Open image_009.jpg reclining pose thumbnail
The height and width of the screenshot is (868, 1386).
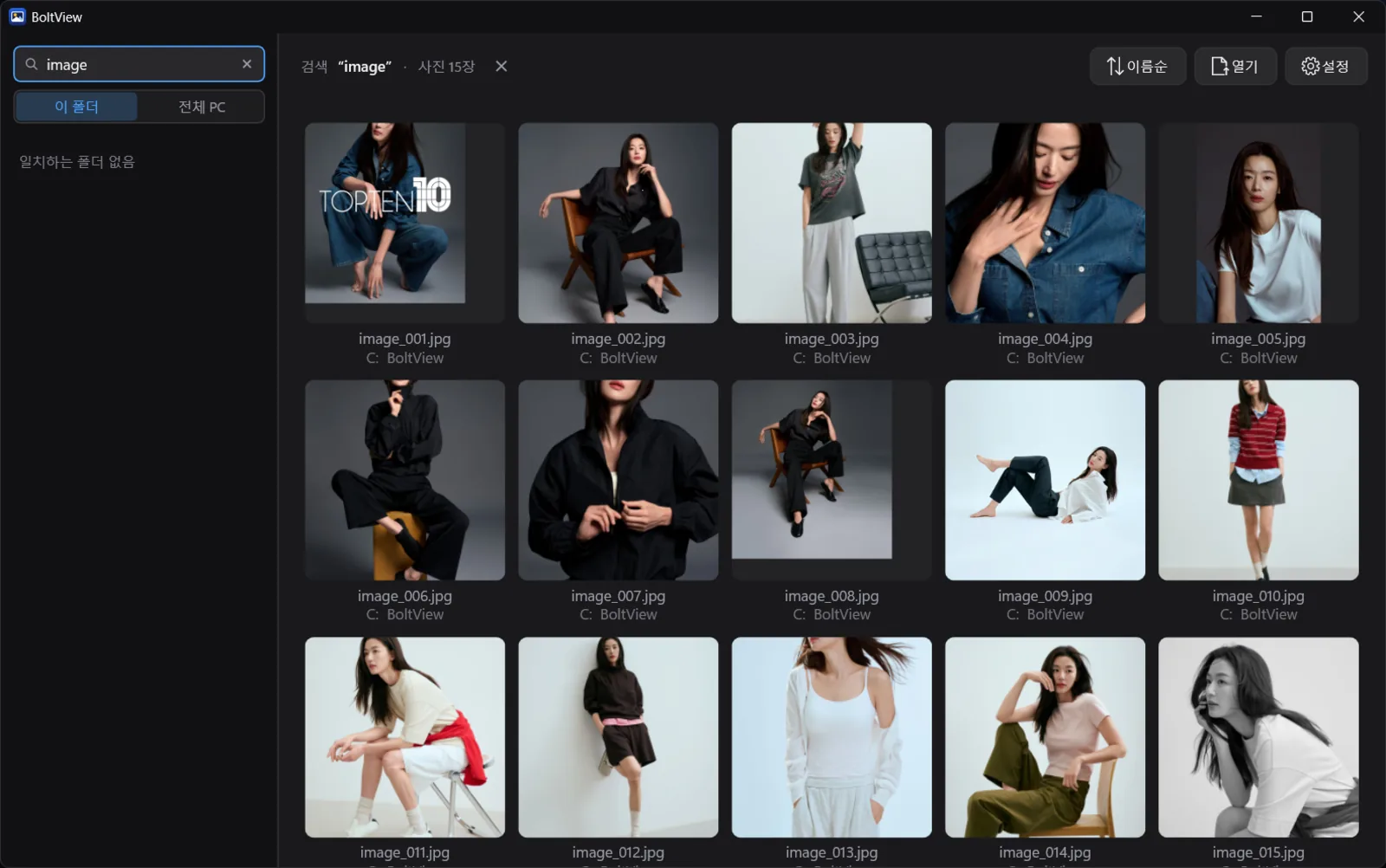pos(1045,480)
